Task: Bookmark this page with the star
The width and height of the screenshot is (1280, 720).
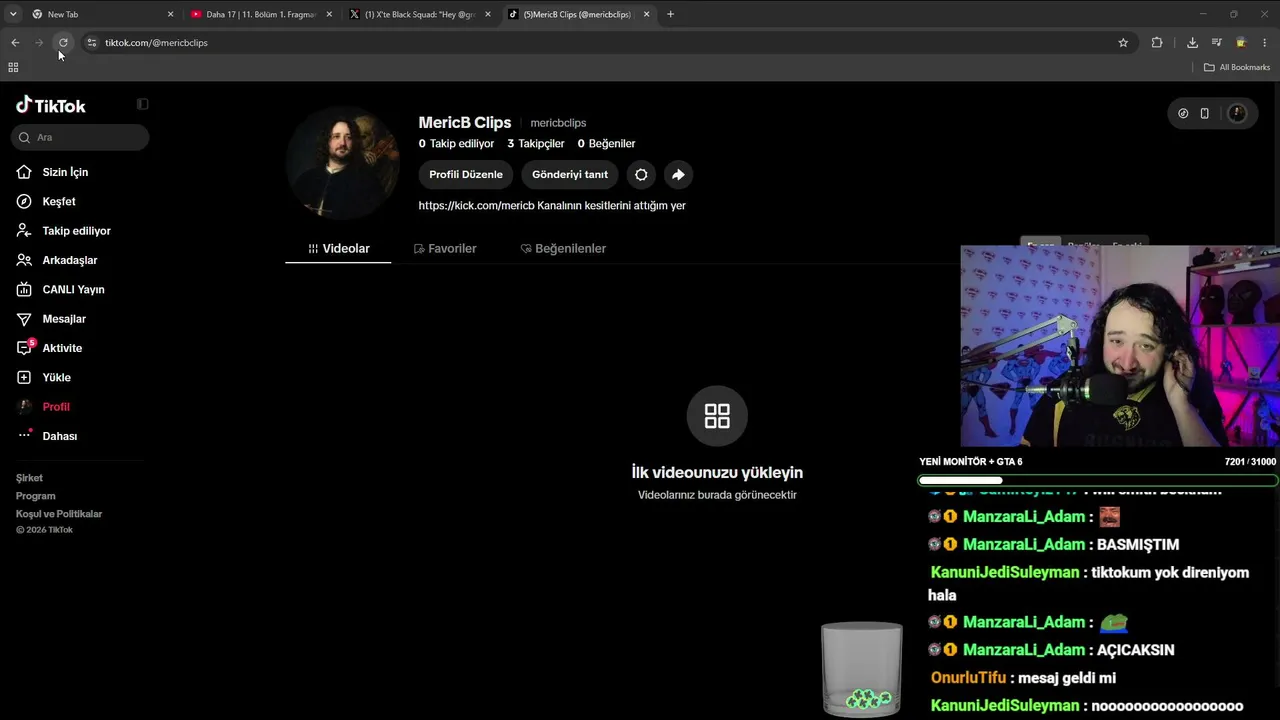Action: (x=1123, y=43)
